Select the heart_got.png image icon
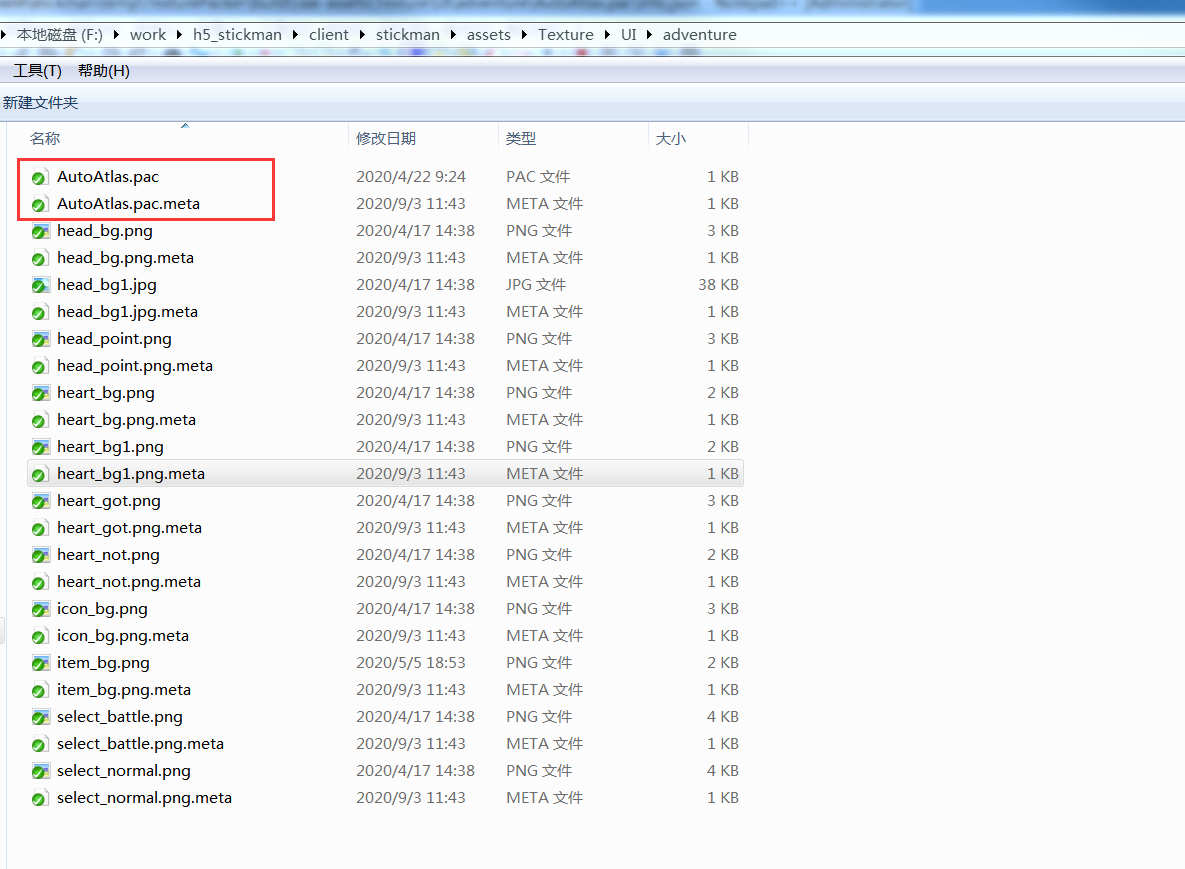This screenshot has height=869, width=1185. pos(40,502)
